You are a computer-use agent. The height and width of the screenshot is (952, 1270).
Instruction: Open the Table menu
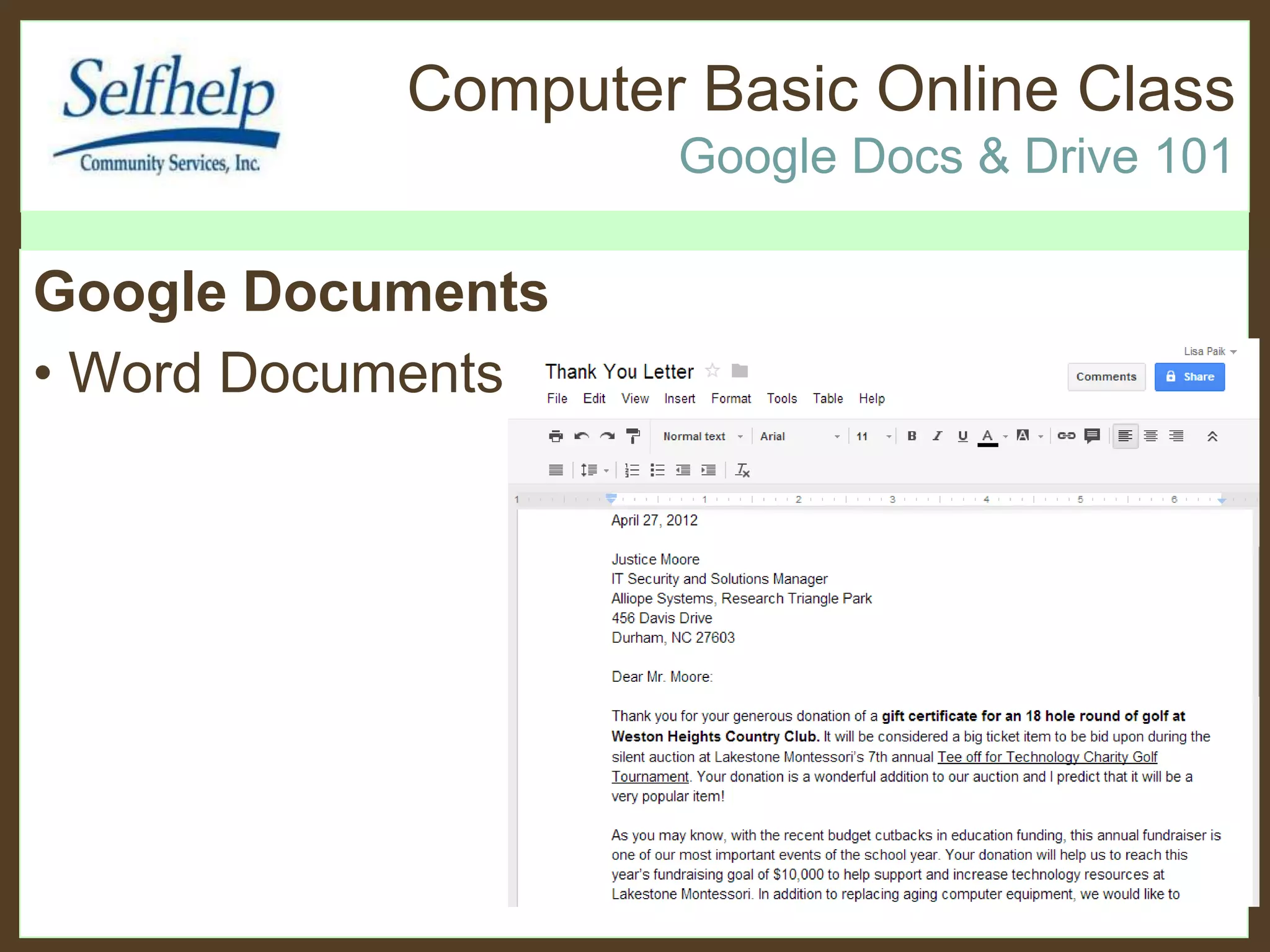[828, 399]
